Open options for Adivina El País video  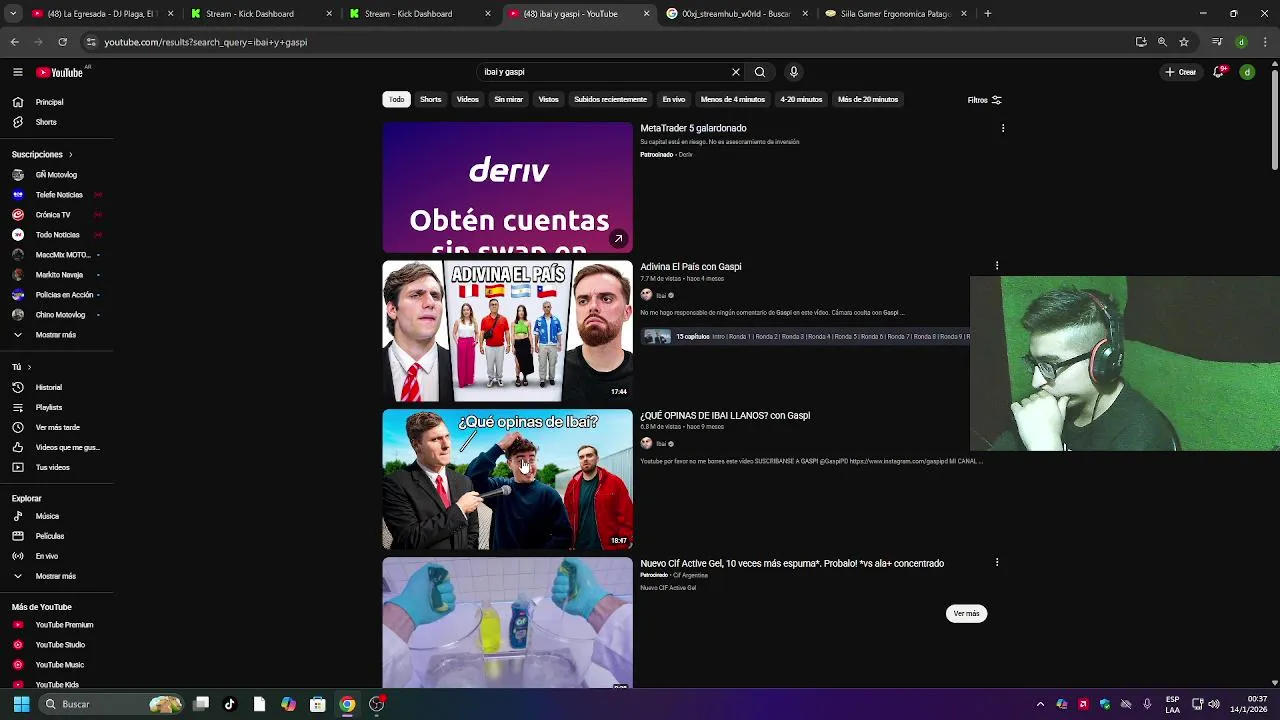click(996, 266)
